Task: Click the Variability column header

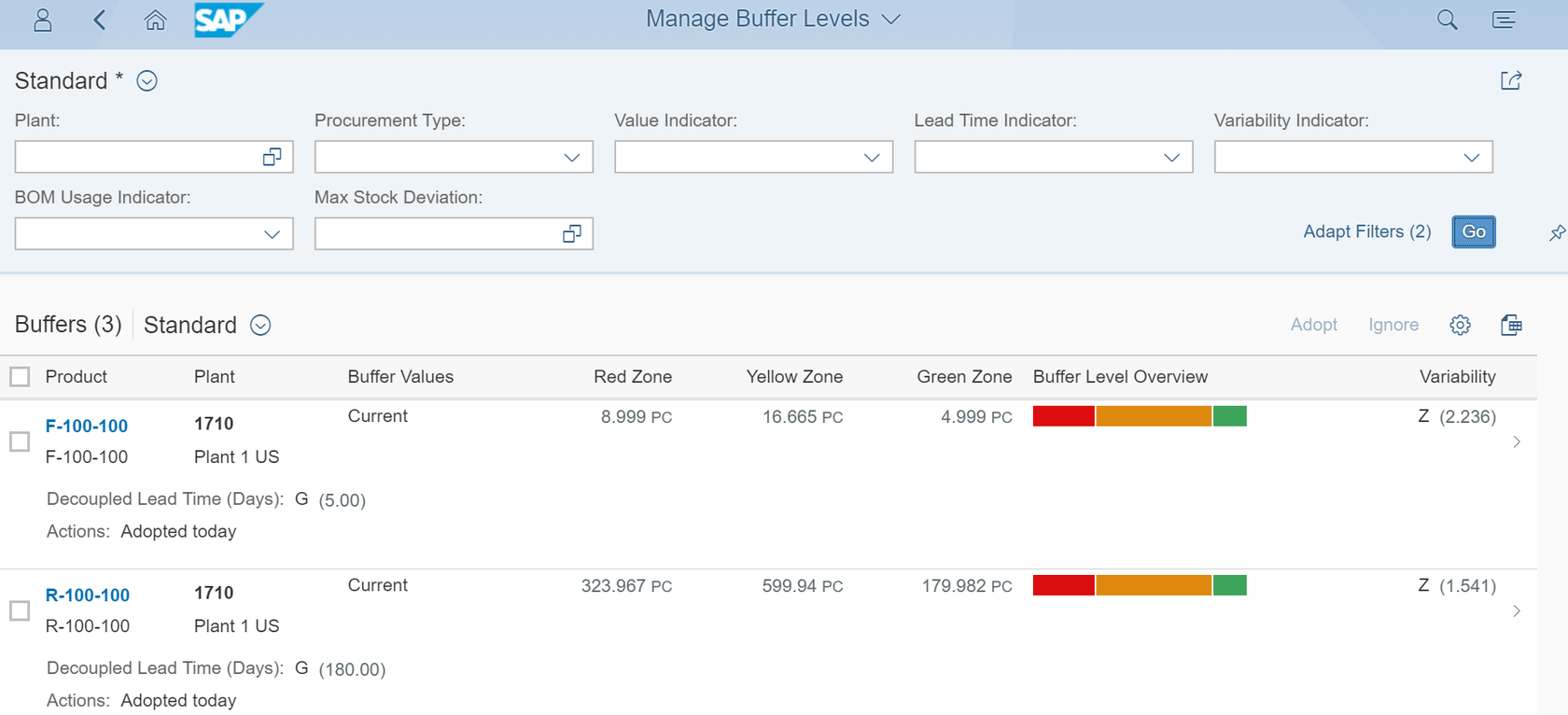Action: [x=1457, y=376]
